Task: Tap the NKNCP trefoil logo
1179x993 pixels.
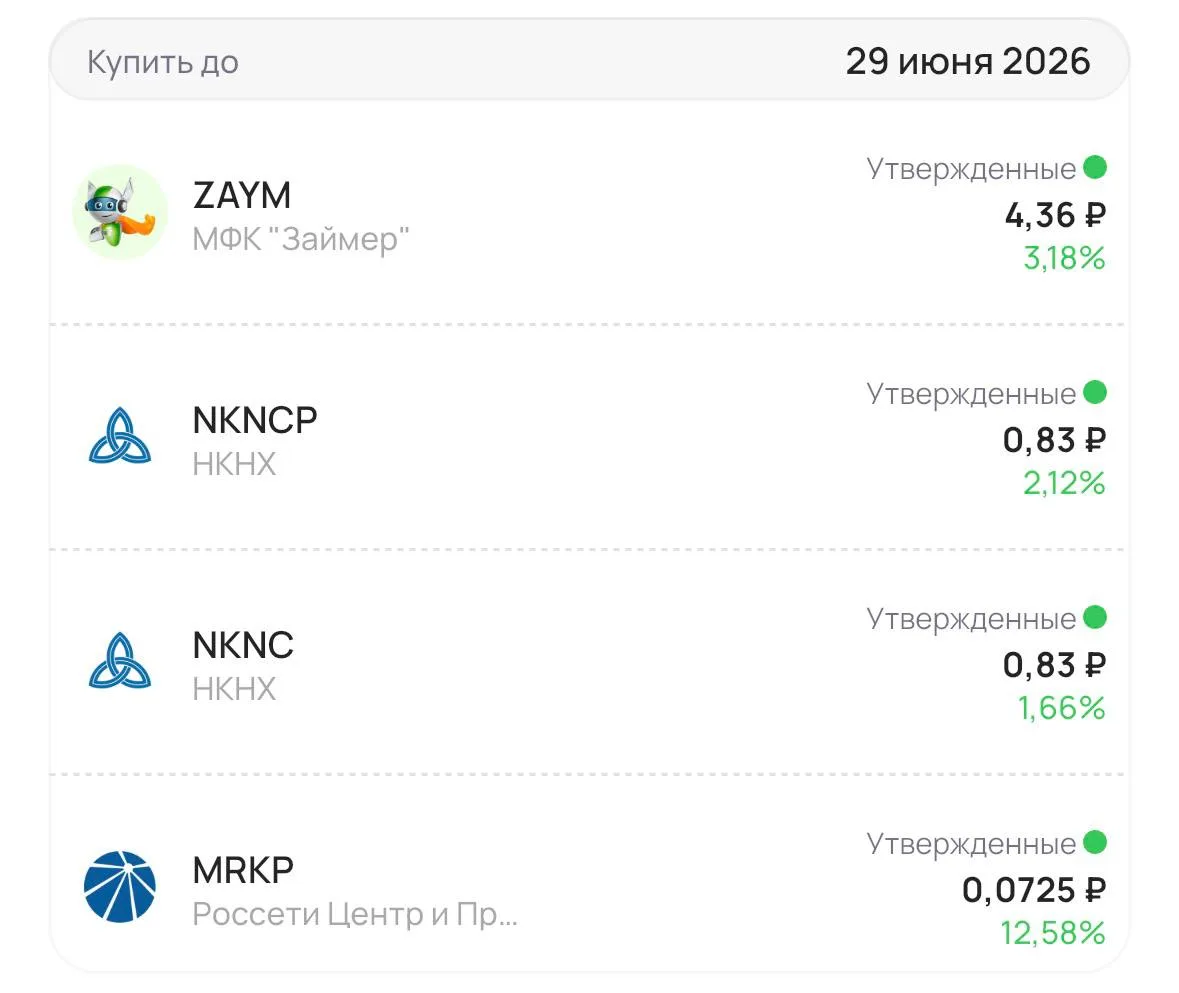Action: pyautogui.click(x=120, y=436)
